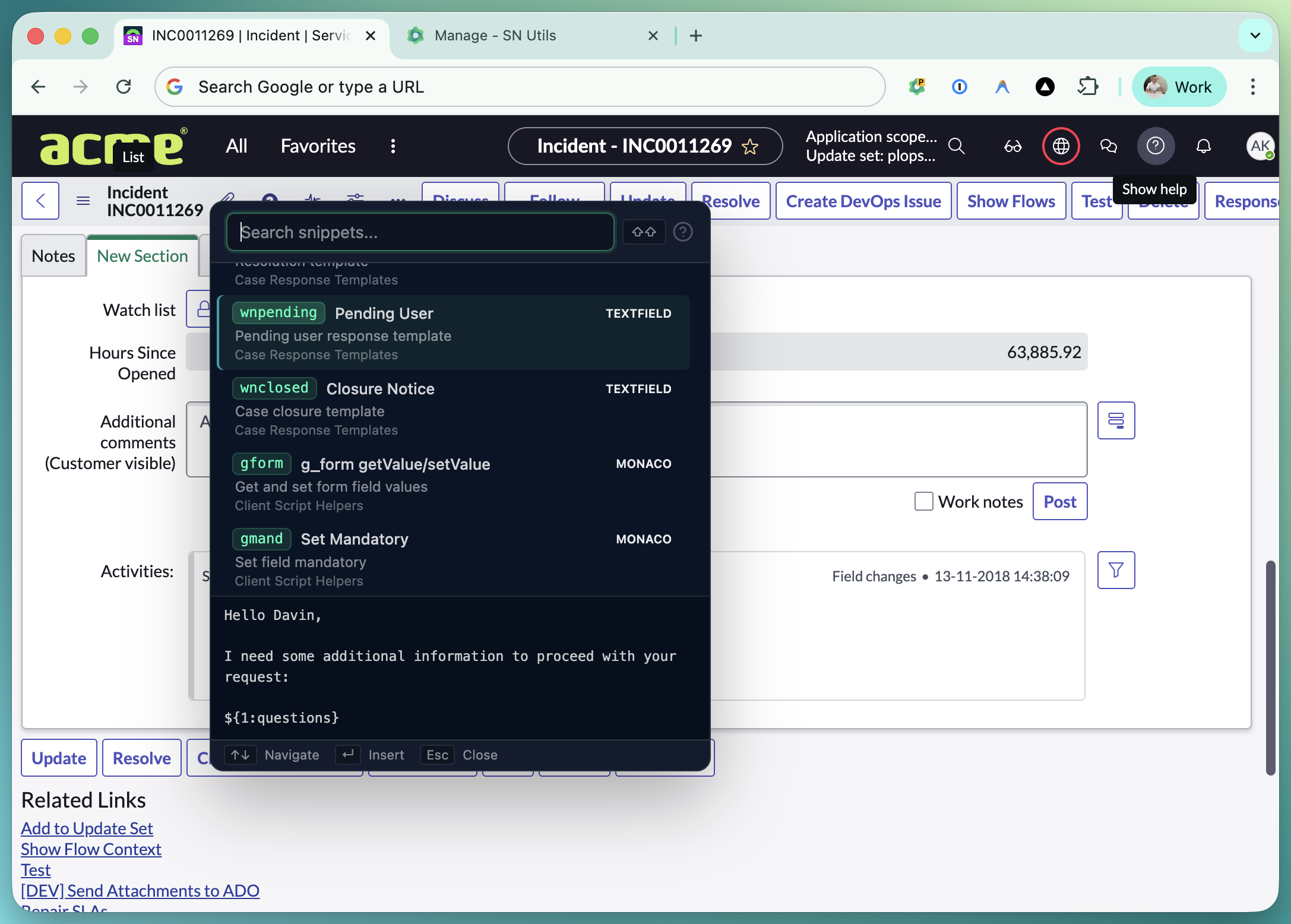1291x924 pixels.
Task: Open the Show Flow Context related link
Action: tap(91, 849)
